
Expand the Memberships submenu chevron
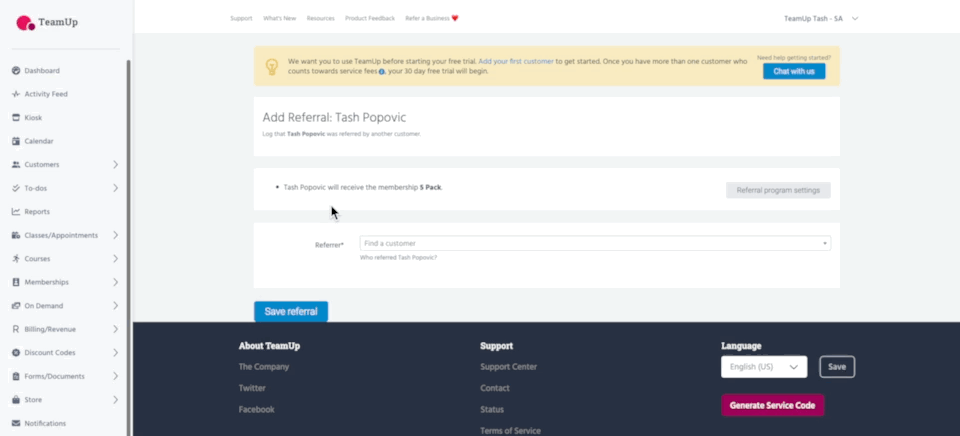pos(115,282)
